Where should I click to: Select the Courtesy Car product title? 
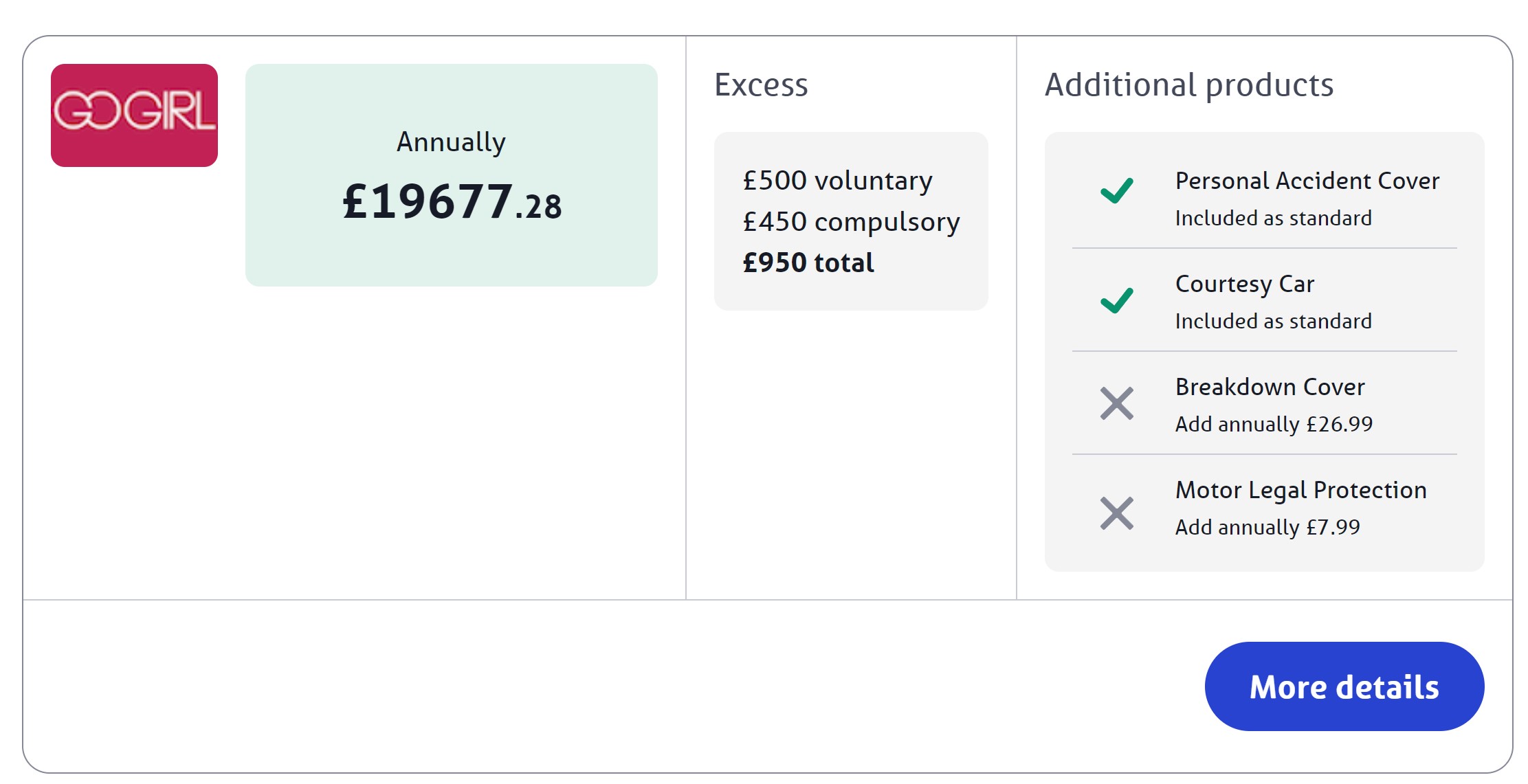(x=1244, y=284)
